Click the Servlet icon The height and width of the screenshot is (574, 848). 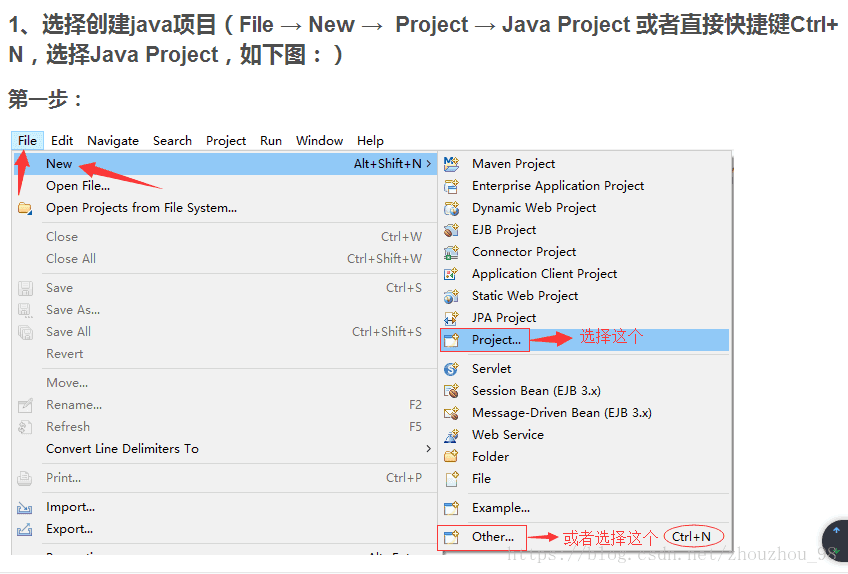pyautogui.click(x=451, y=369)
